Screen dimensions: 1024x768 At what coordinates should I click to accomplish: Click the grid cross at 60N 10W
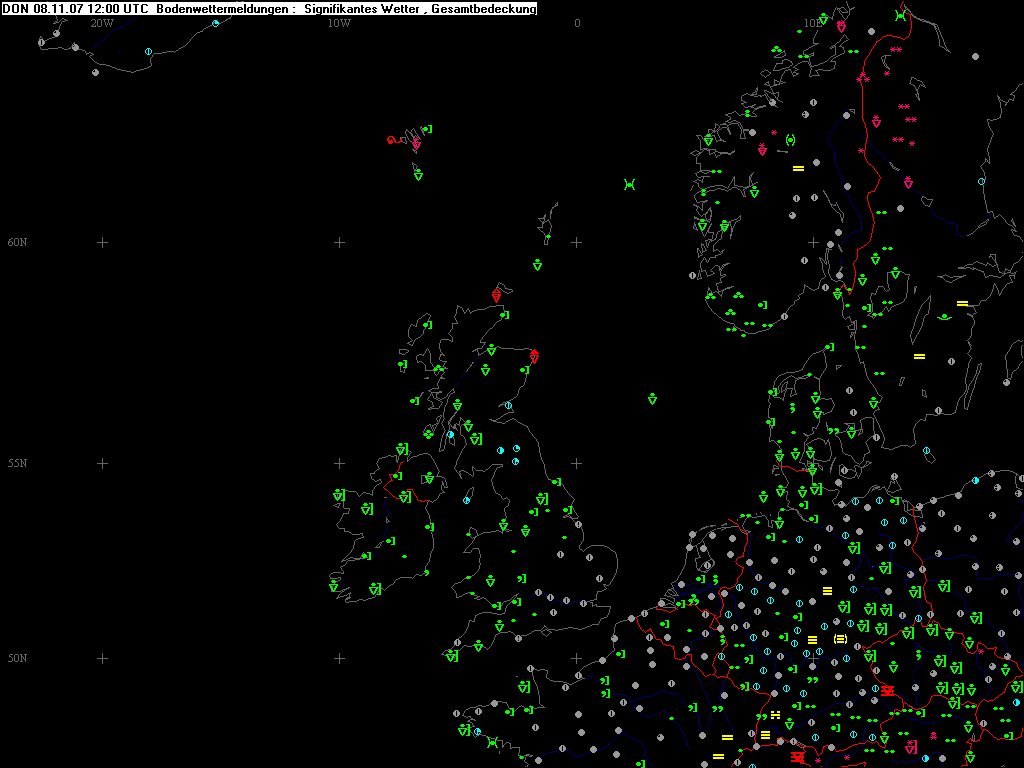point(339,242)
